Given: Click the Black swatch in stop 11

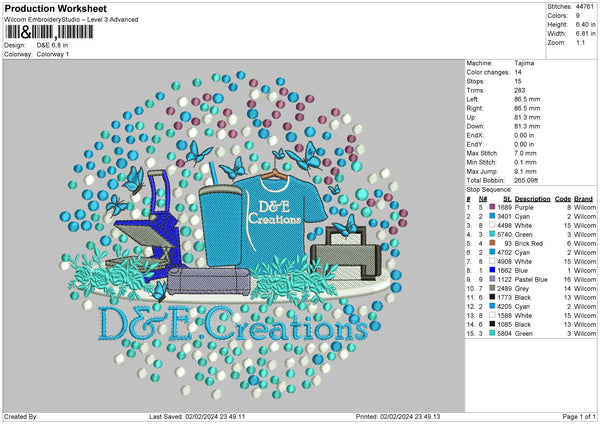Looking at the screenshot, I should click(x=492, y=297).
